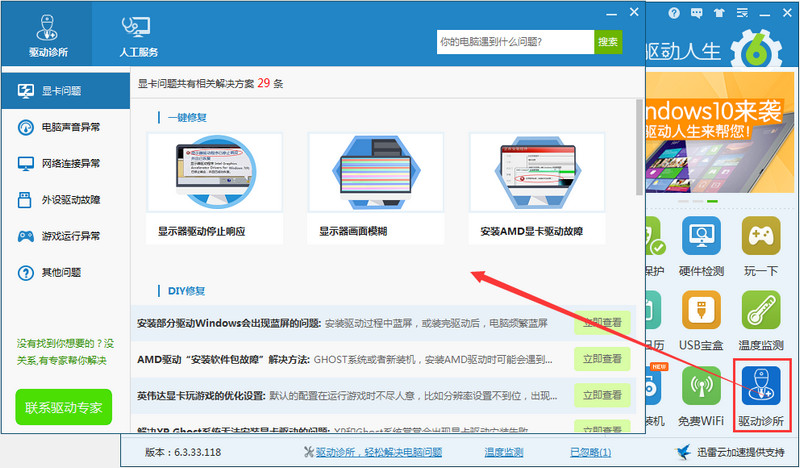Minimize the 驱动诊所 dialog window
Viewport: 800px width, 468px height.
pyautogui.click(x=611, y=14)
